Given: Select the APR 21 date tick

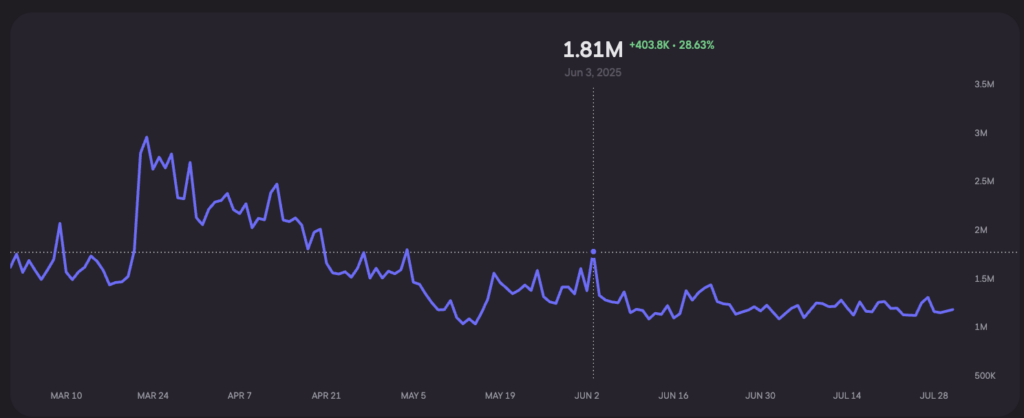Looking at the screenshot, I should (x=327, y=396).
